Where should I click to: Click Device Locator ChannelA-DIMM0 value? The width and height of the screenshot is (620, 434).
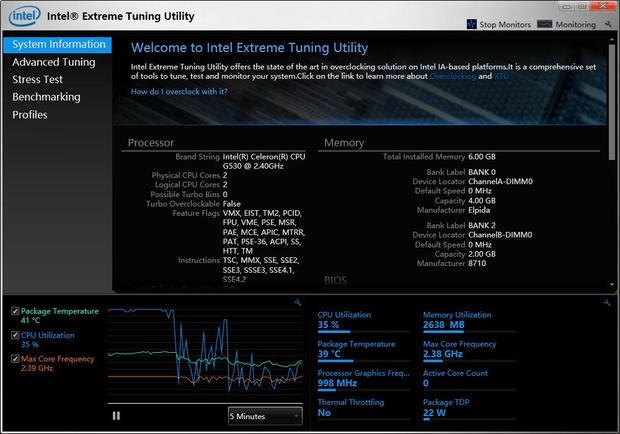point(500,181)
